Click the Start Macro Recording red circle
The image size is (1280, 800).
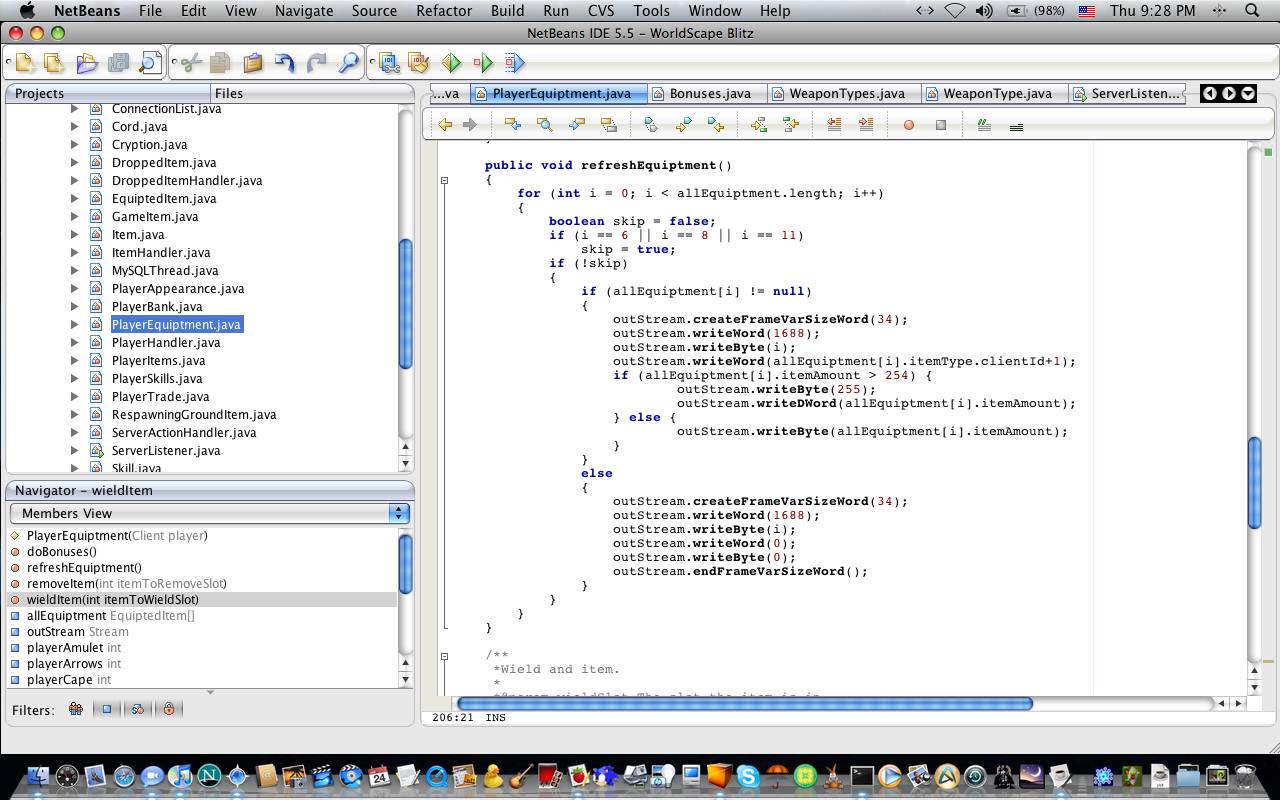(909, 125)
